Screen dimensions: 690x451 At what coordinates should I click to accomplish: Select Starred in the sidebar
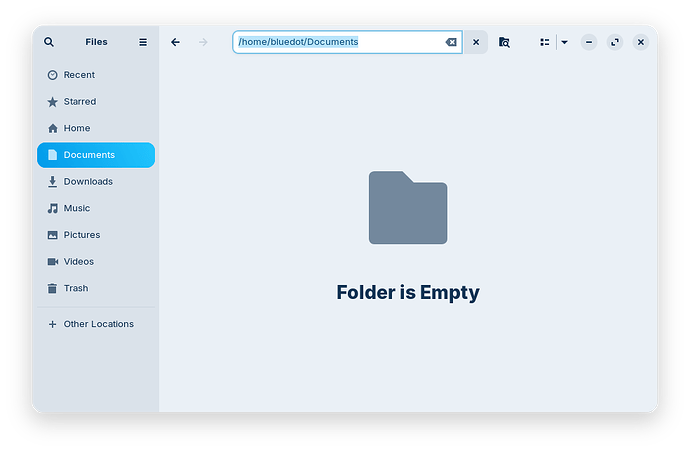click(79, 102)
